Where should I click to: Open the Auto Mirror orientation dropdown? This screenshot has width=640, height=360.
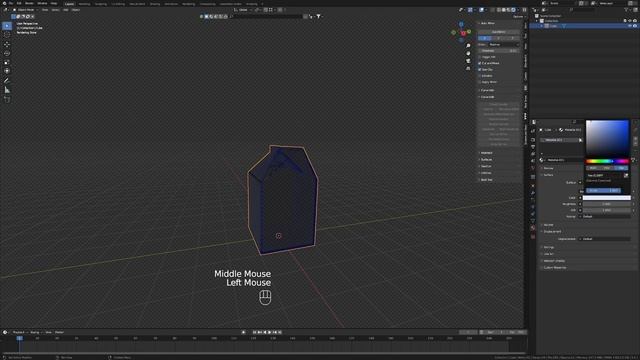point(504,44)
